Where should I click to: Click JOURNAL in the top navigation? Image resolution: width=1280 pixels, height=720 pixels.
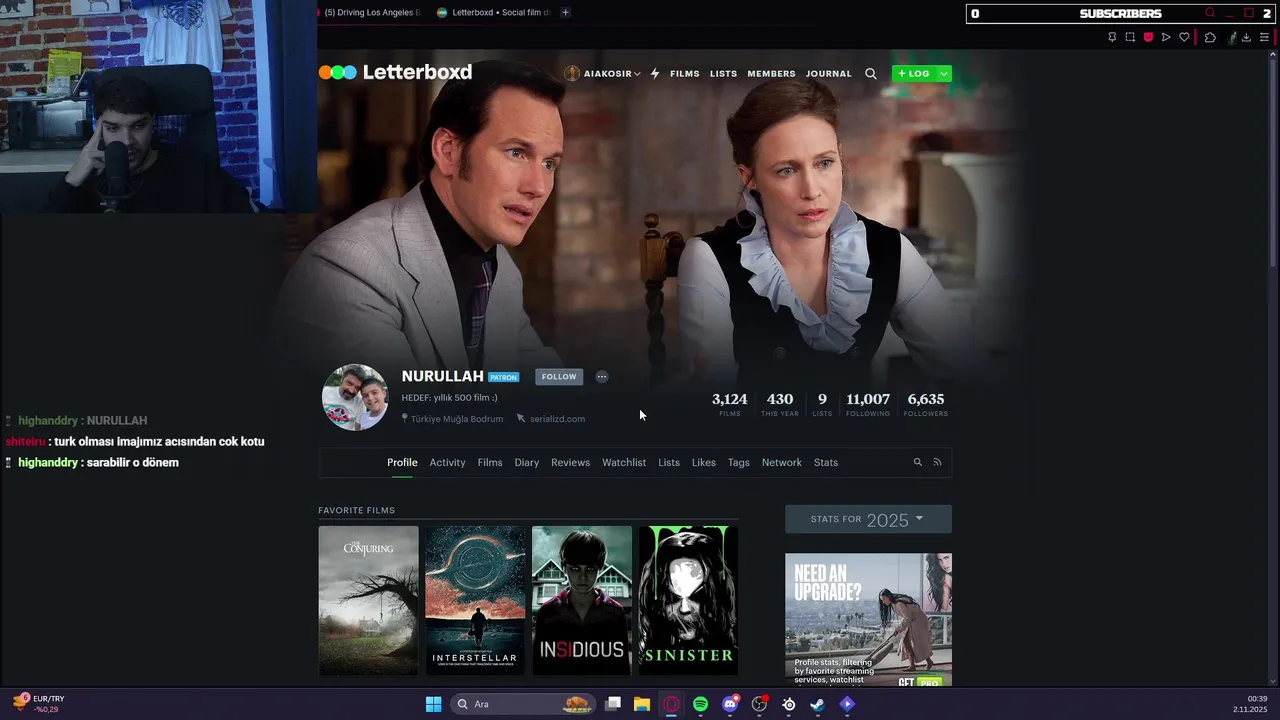tap(829, 74)
